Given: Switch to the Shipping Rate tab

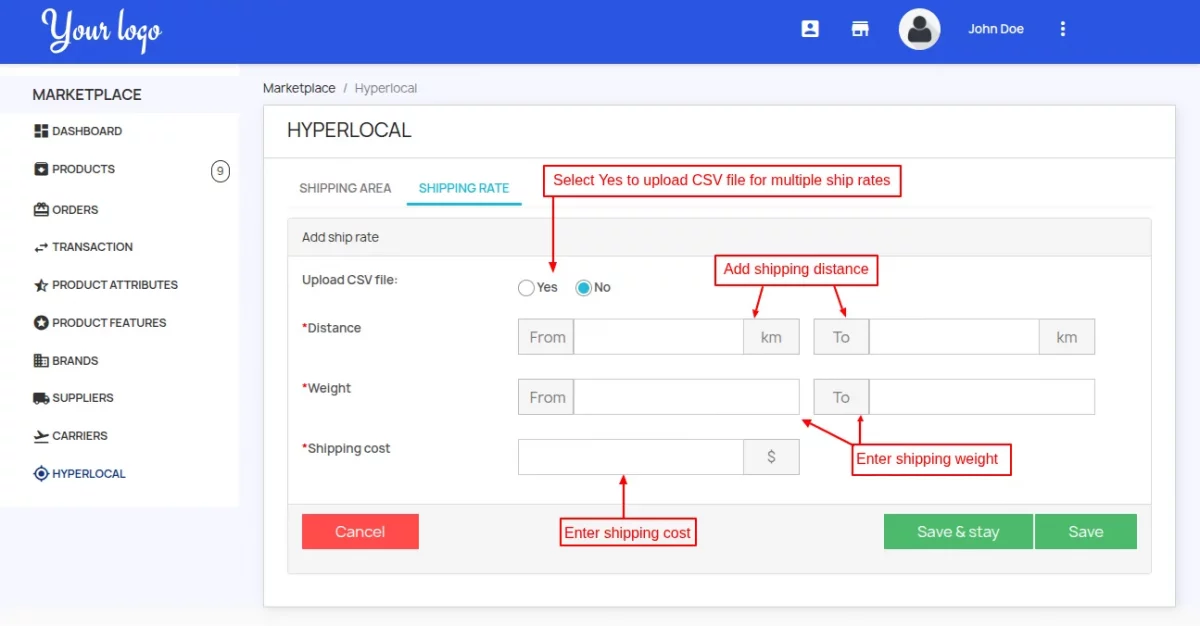Looking at the screenshot, I should tap(464, 188).
